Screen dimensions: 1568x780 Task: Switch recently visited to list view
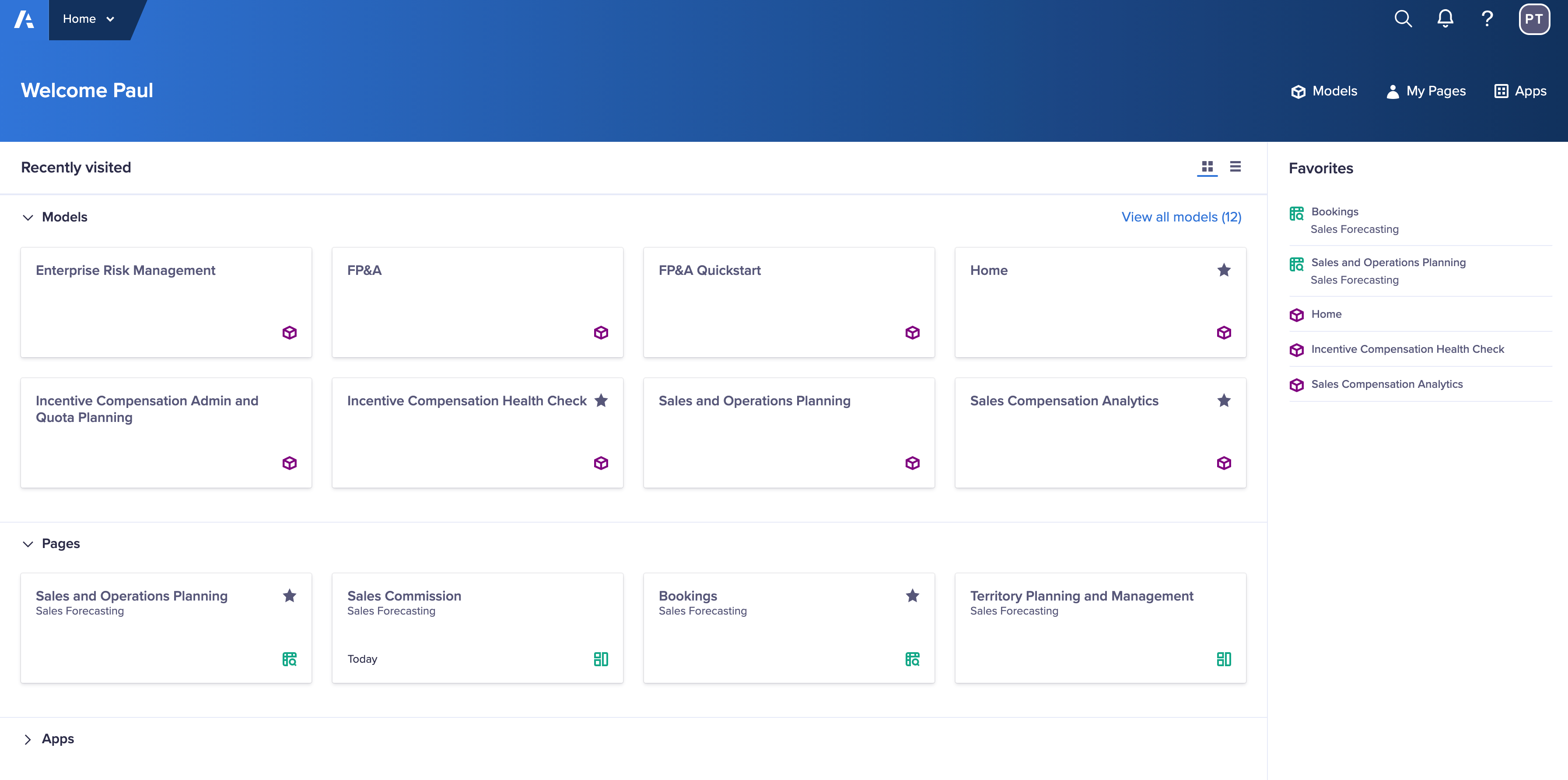(x=1235, y=166)
